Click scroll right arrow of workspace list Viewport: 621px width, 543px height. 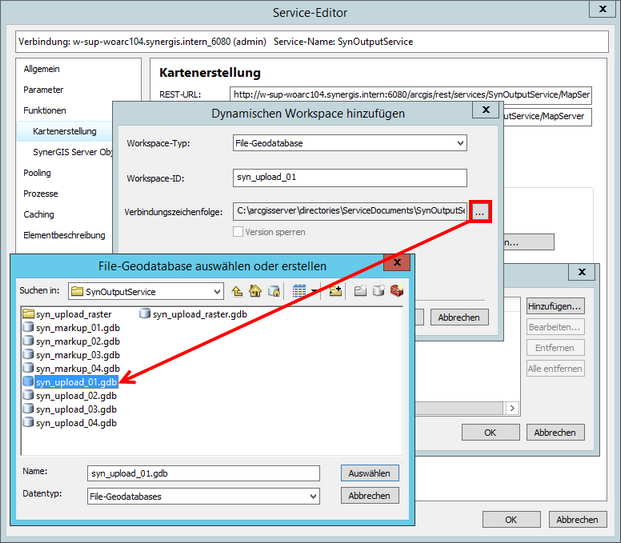512,408
